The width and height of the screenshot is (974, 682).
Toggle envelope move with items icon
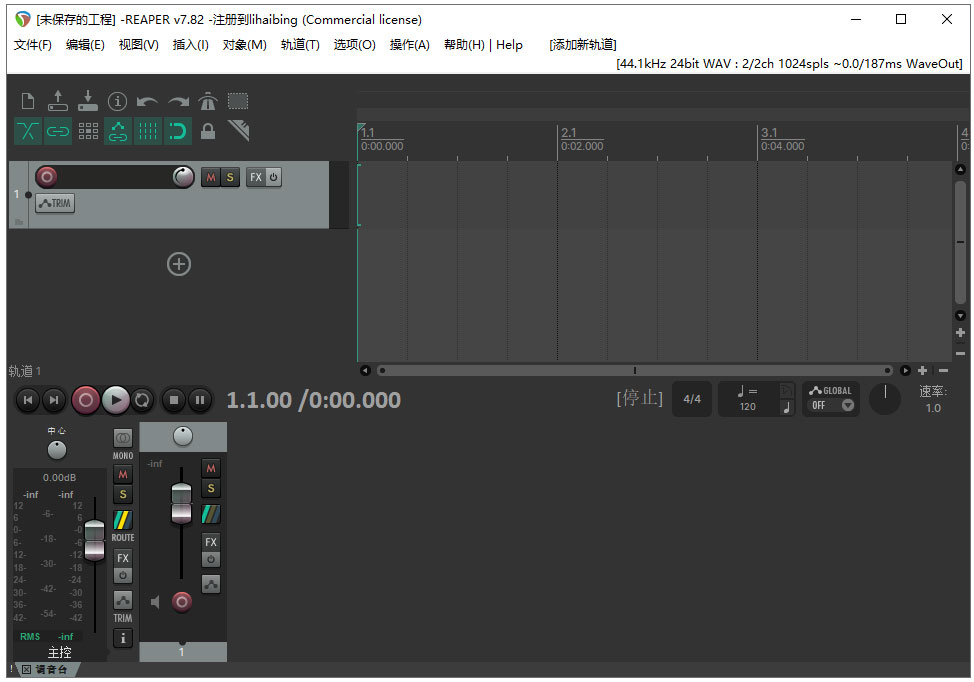click(117, 131)
